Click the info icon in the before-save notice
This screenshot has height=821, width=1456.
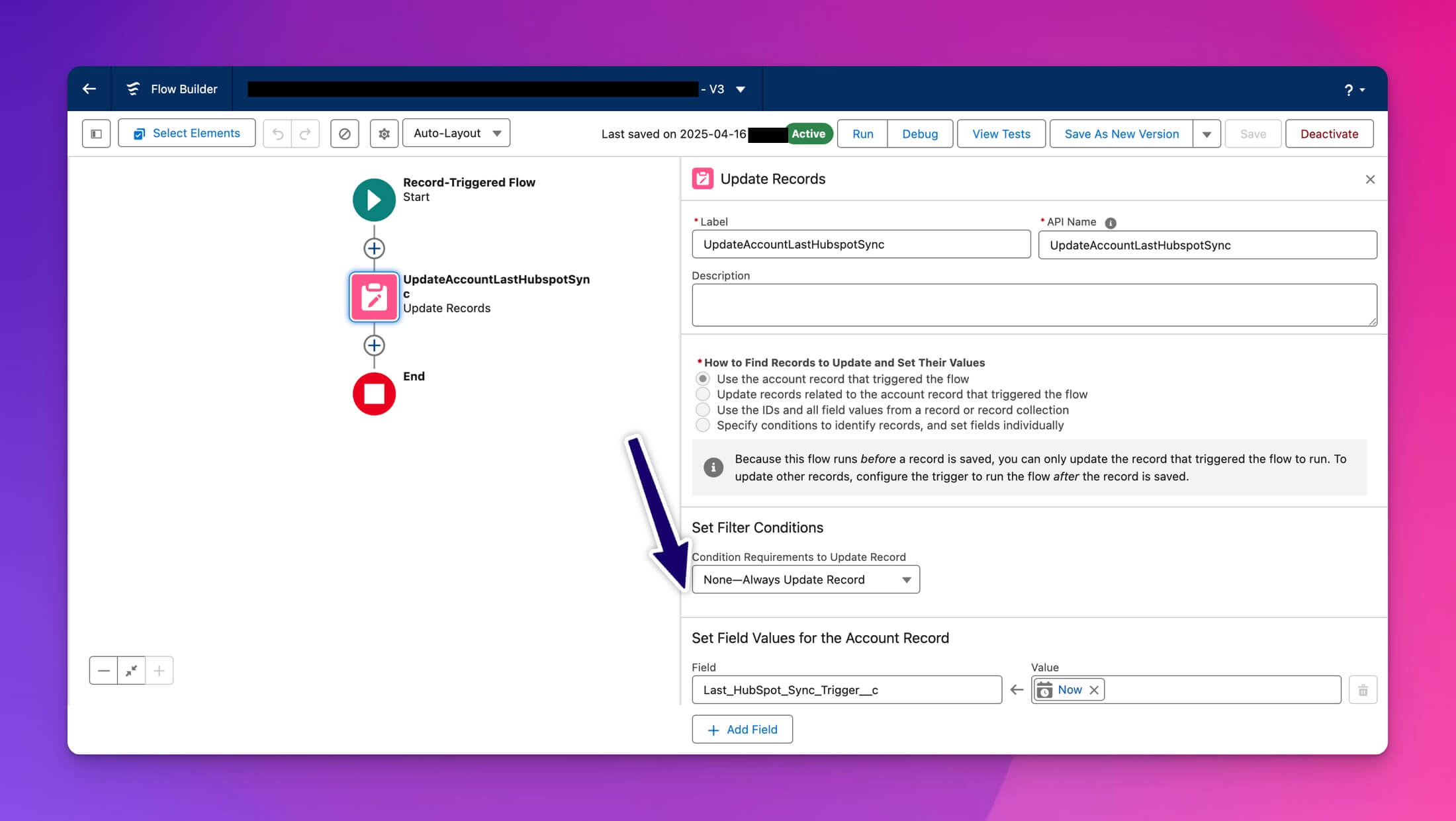pos(713,467)
